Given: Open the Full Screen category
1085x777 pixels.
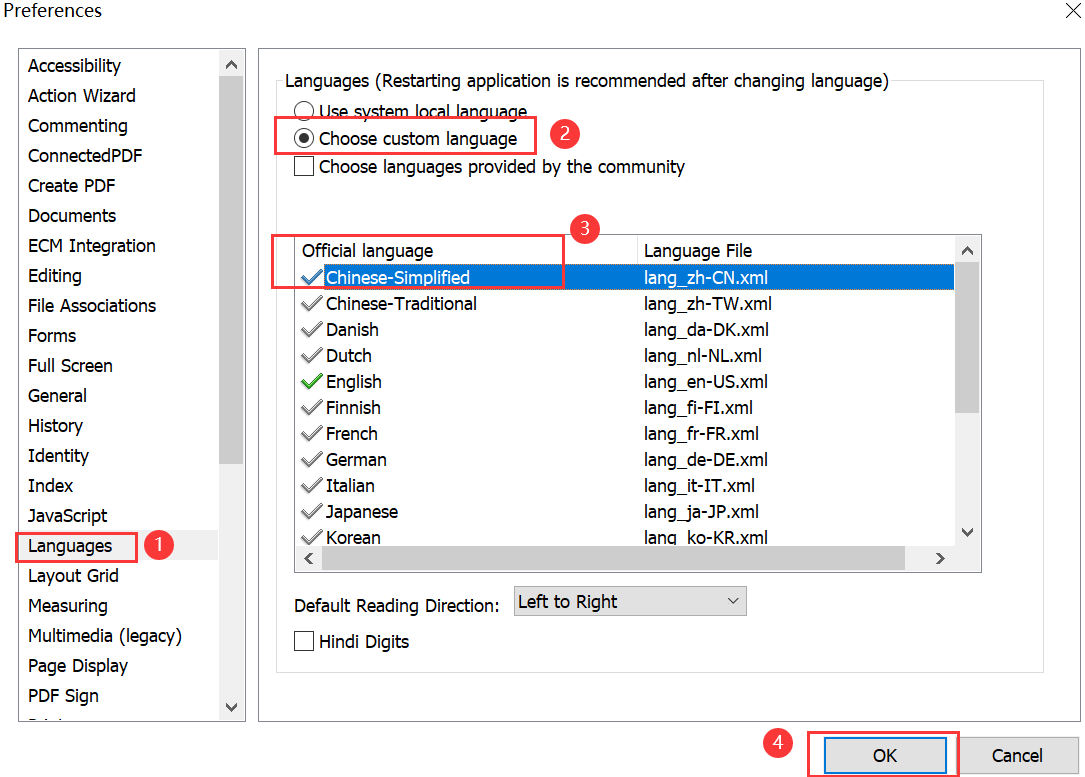Looking at the screenshot, I should click(x=70, y=365).
